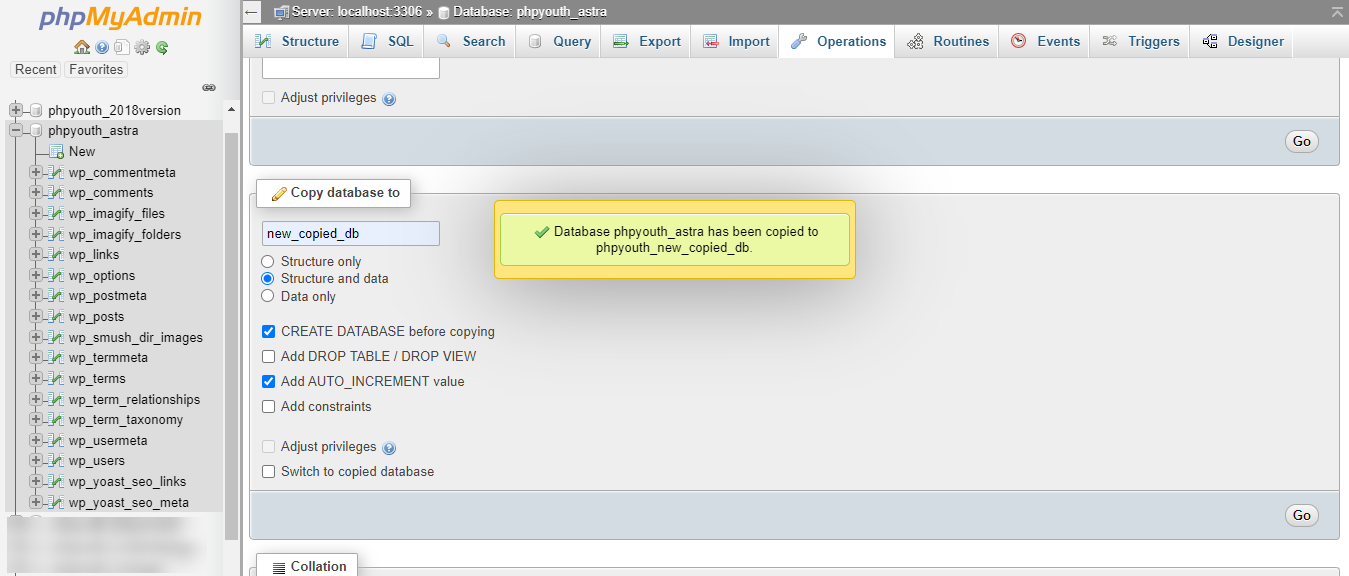Click the Designer tab icon
This screenshot has height=576, width=1349.
[x=1210, y=41]
